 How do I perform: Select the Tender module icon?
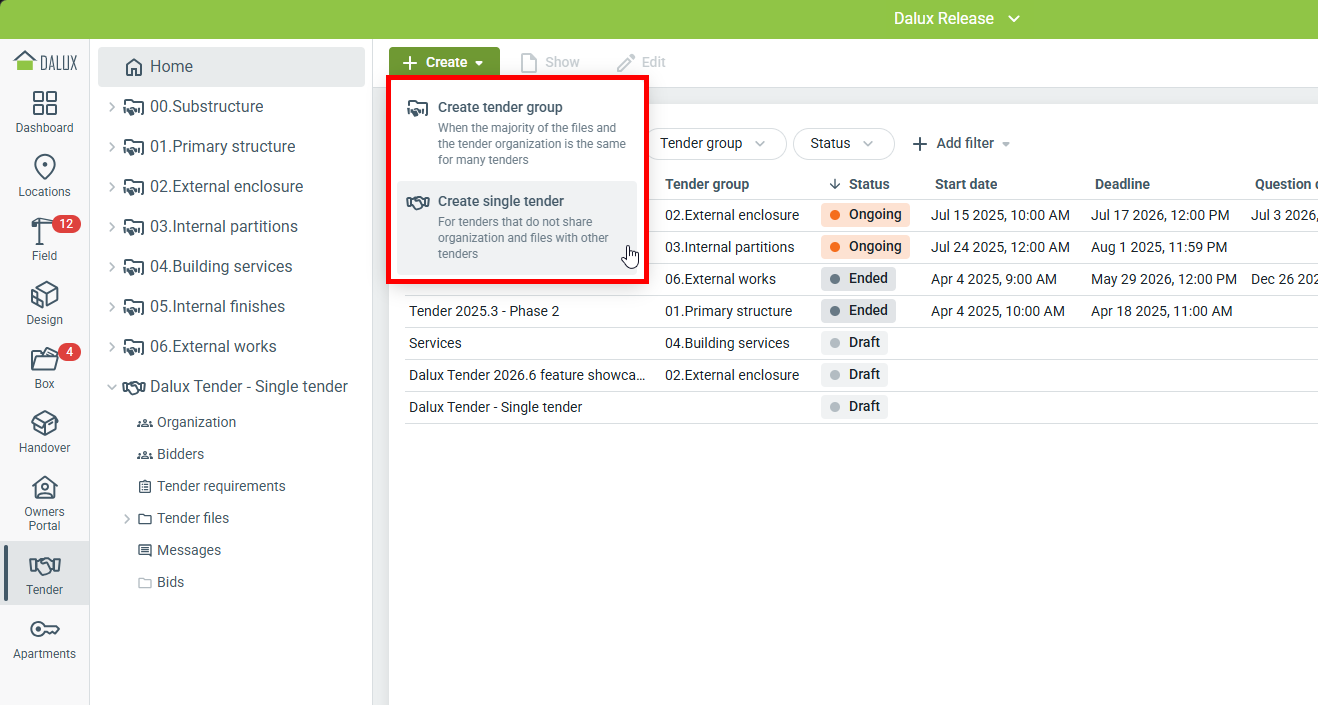point(44,566)
